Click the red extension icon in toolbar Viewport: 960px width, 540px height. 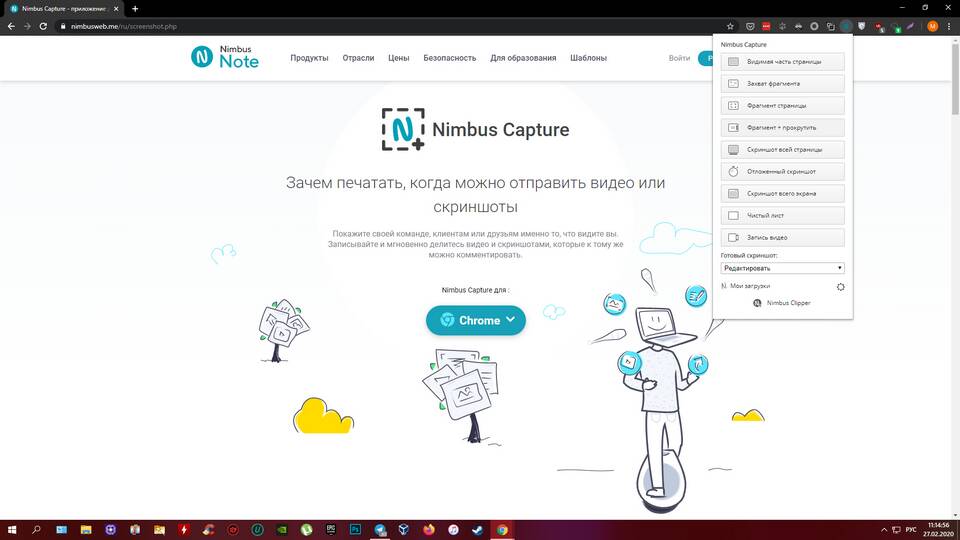click(x=766, y=26)
